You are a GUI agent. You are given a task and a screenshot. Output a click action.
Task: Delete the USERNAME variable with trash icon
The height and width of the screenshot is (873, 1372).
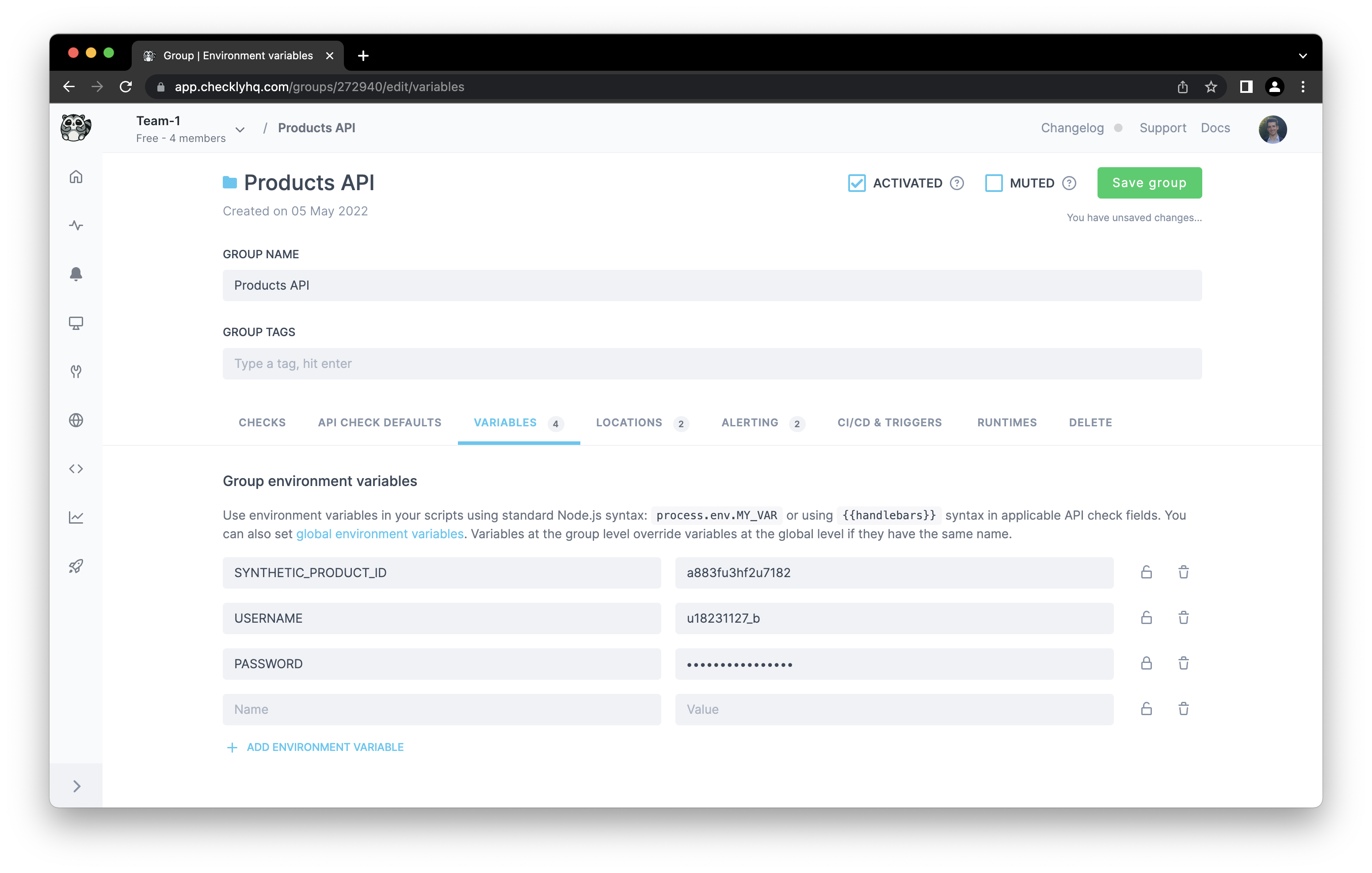(1183, 617)
